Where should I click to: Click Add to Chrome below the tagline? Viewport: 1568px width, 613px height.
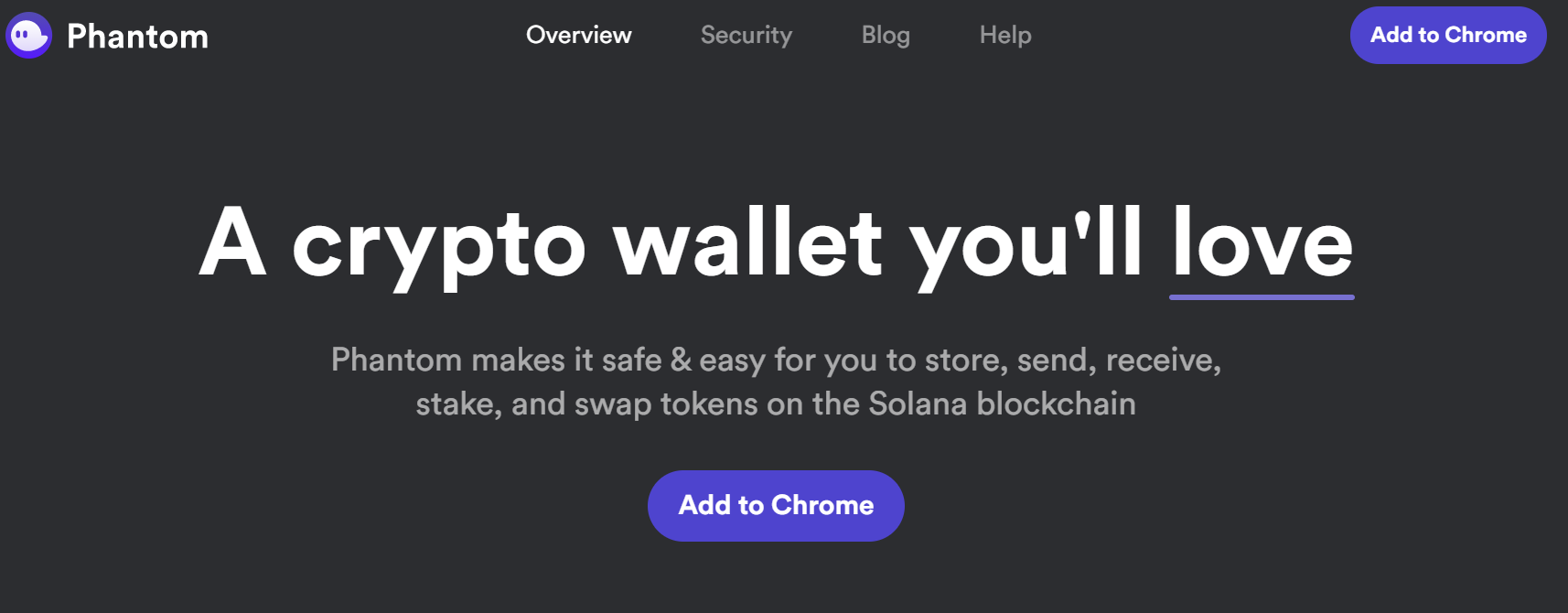point(776,505)
